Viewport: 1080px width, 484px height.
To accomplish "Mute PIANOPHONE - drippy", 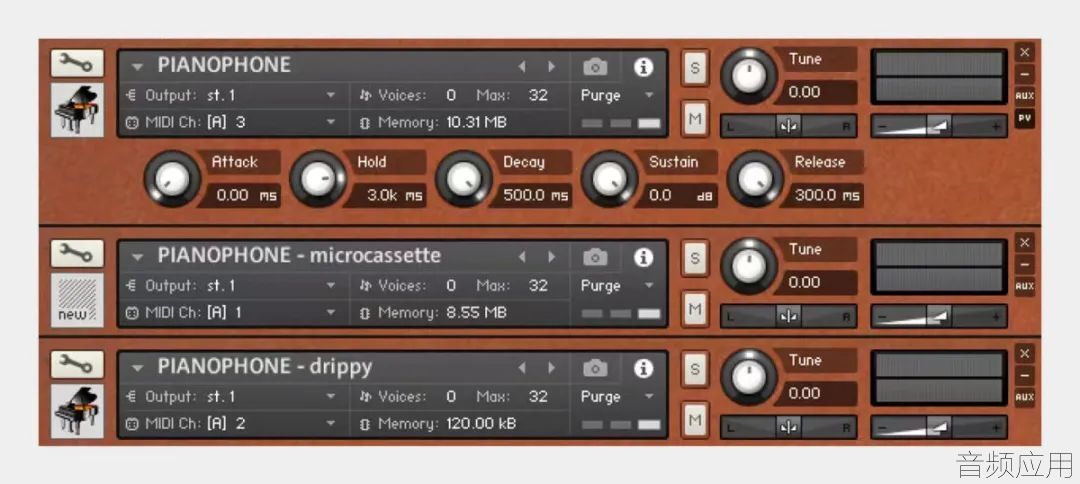I will pos(695,420).
